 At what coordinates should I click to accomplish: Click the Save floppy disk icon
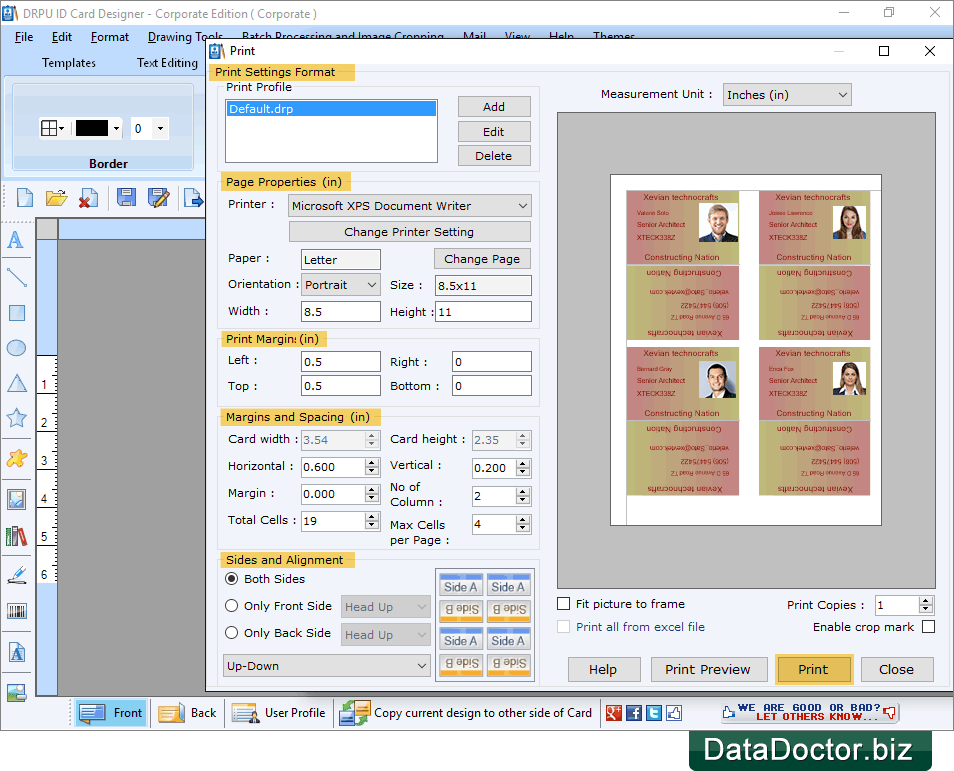tap(127, 198)
